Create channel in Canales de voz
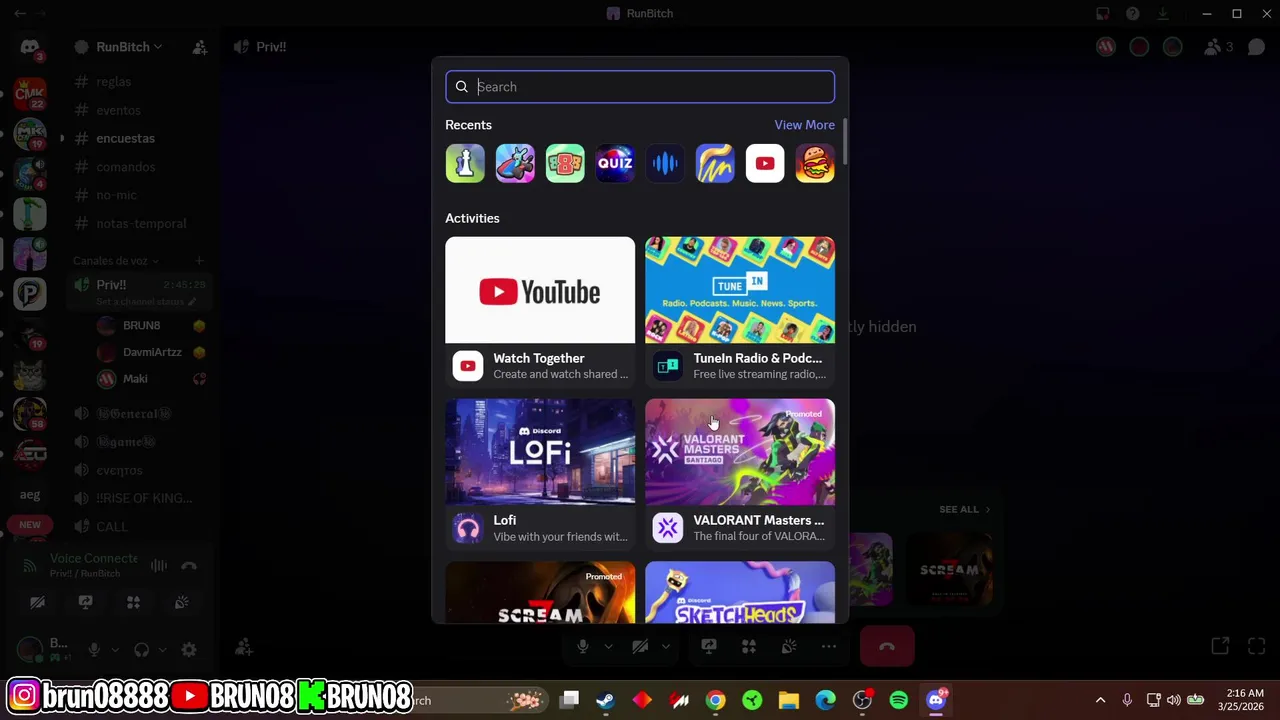 pyautogui.click(x=200, y=261)
